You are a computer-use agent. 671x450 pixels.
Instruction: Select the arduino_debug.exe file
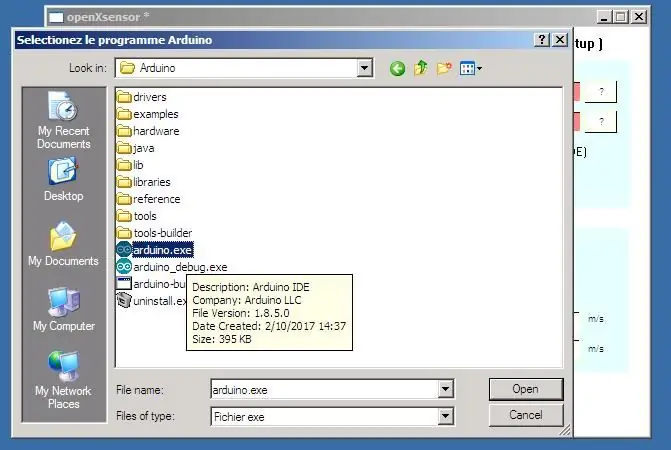(172, 267)
